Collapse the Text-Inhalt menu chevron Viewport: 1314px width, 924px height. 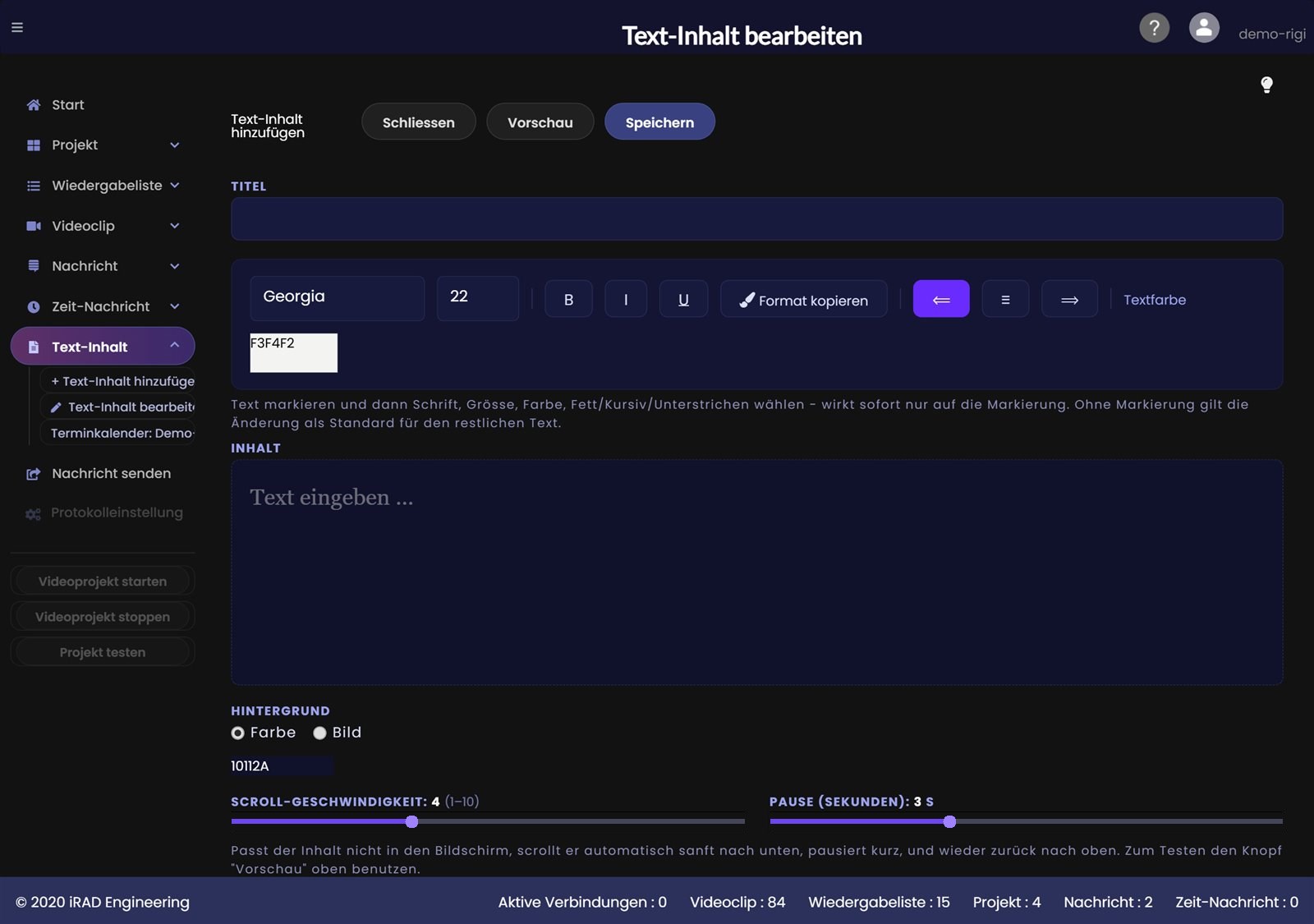(175, 346)
